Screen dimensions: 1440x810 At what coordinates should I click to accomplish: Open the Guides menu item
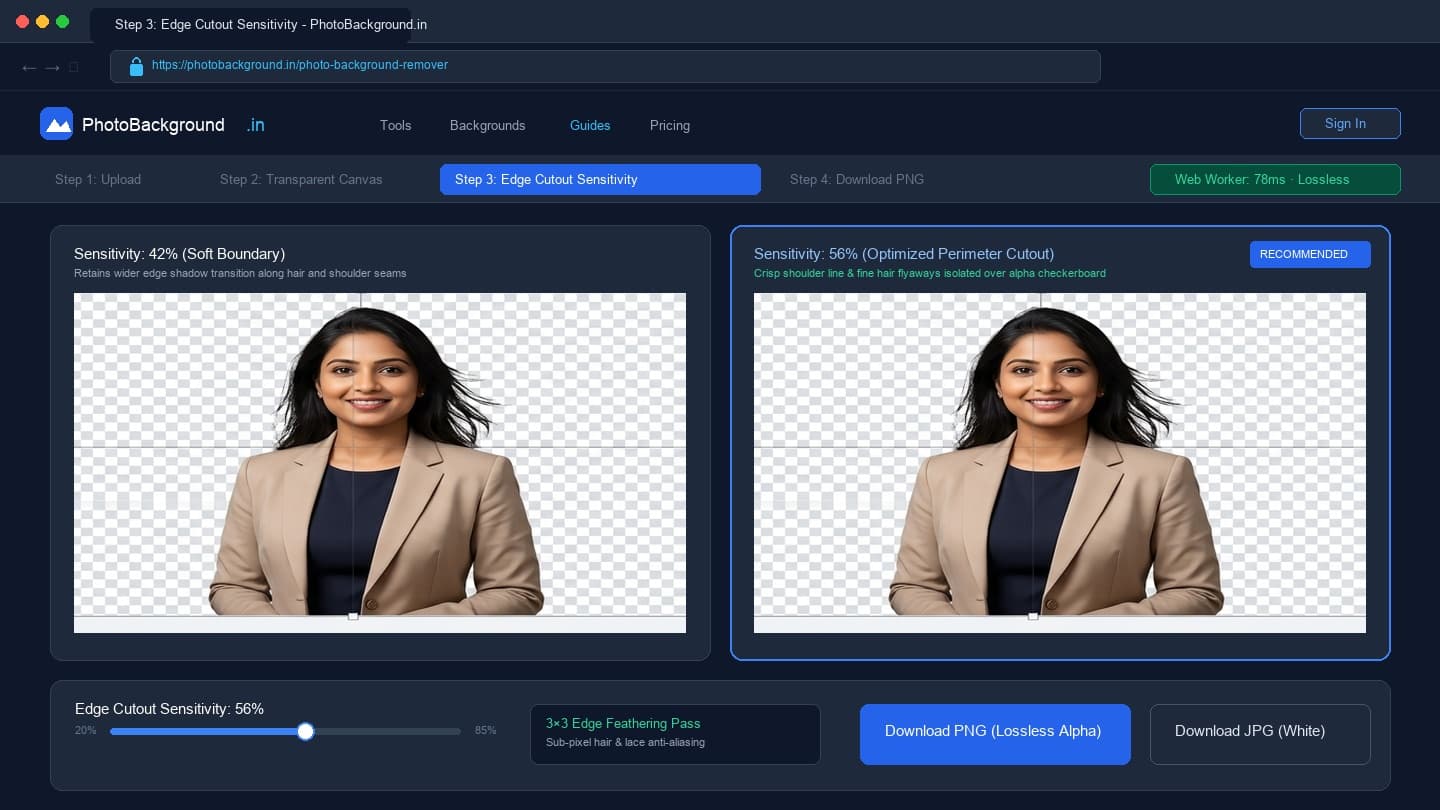pyautogui.click(x=590, y=125)
